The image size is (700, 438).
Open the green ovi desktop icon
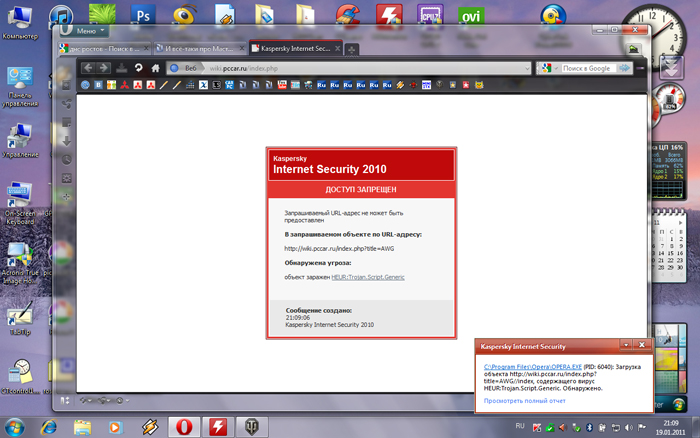click(471, 16)
